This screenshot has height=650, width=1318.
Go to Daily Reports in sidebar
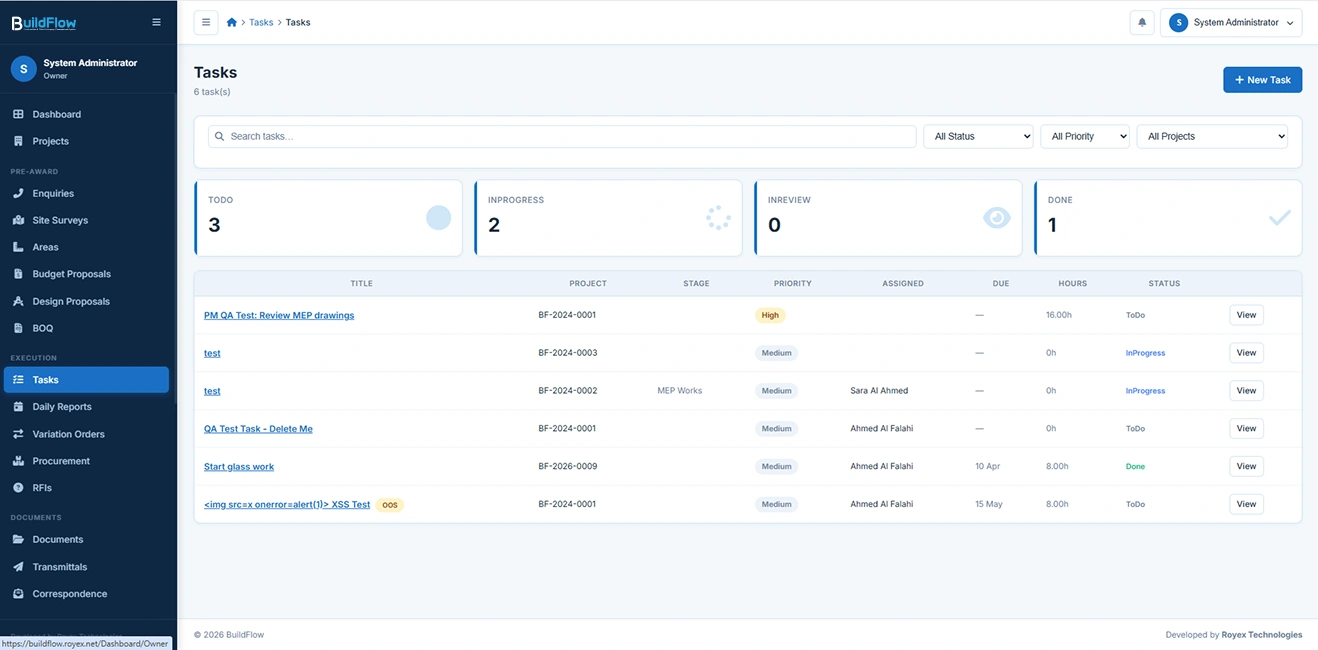62,407
